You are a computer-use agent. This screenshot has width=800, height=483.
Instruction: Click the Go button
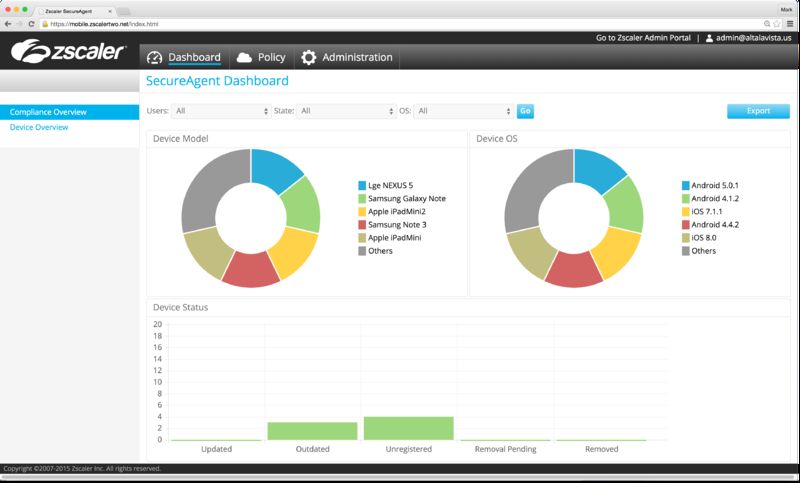click(525, 111)
